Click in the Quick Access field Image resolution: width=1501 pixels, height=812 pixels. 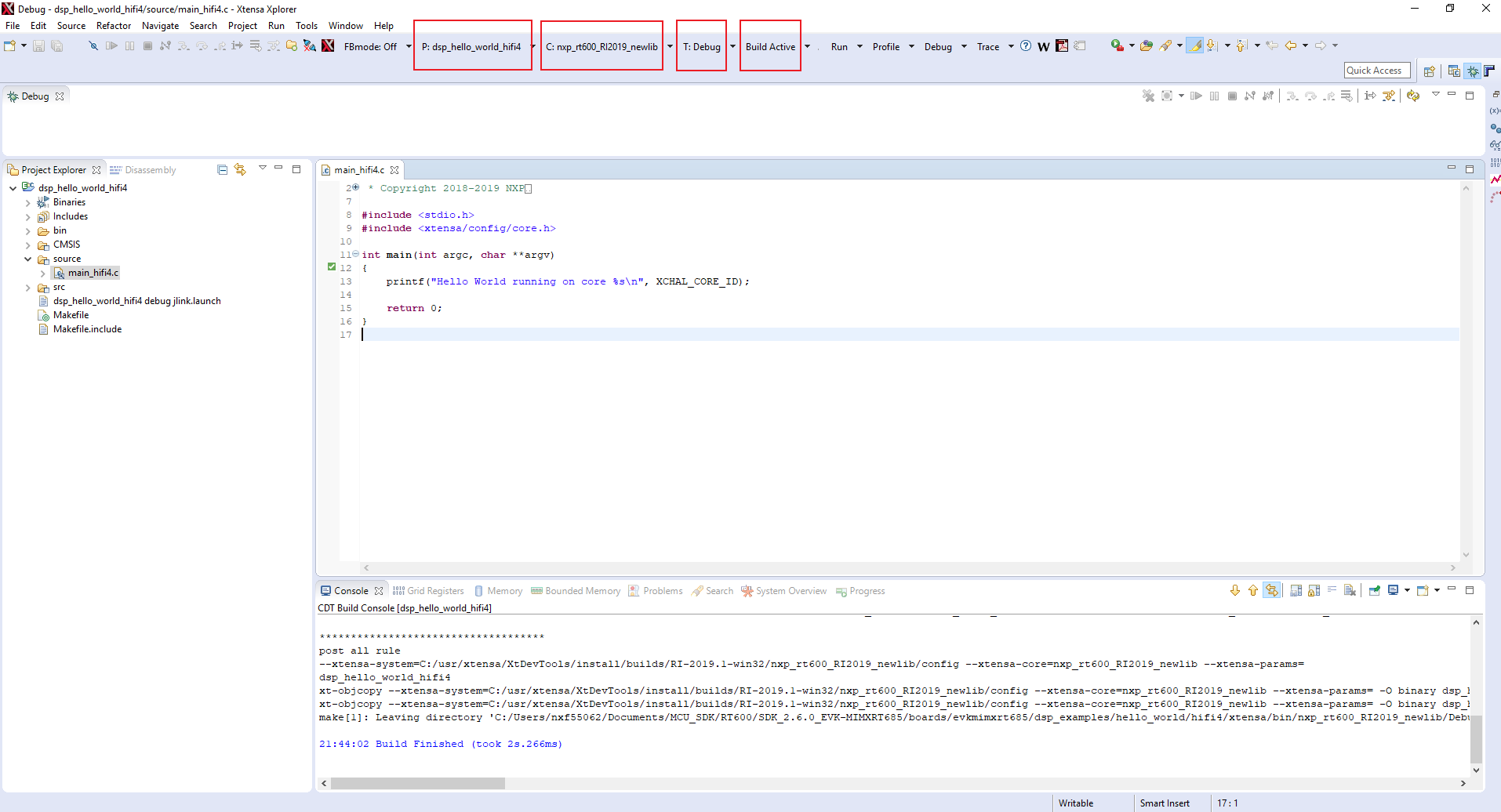(x=1376, y=71)
